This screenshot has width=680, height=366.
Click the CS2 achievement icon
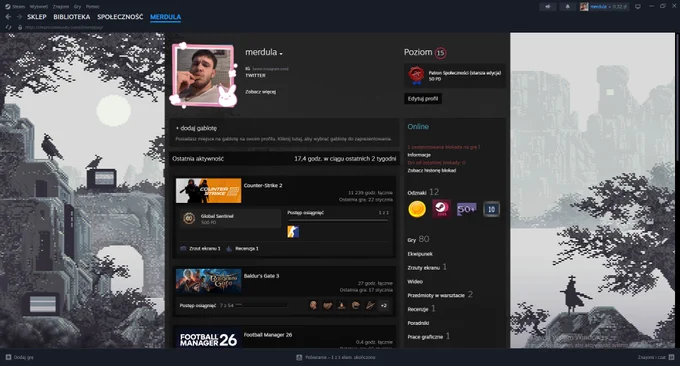pyautogui.click(x=293, y=232)
